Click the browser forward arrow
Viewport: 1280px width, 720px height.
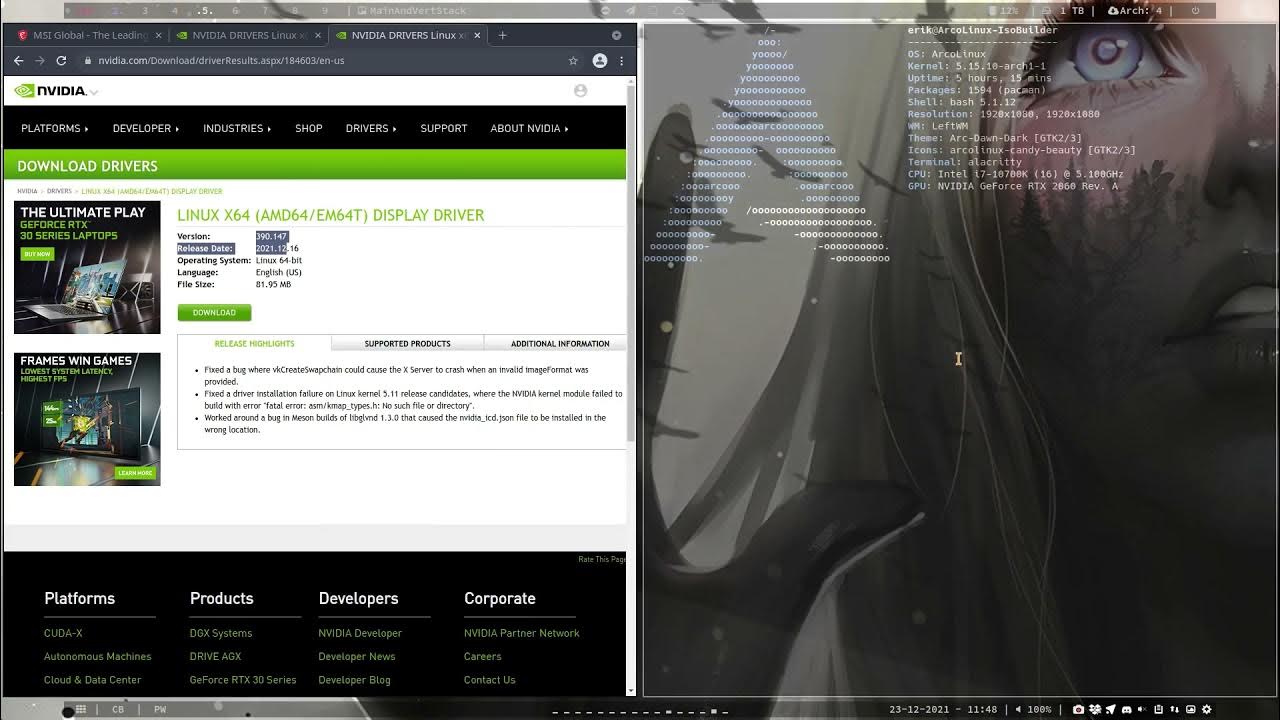point(39,60)
